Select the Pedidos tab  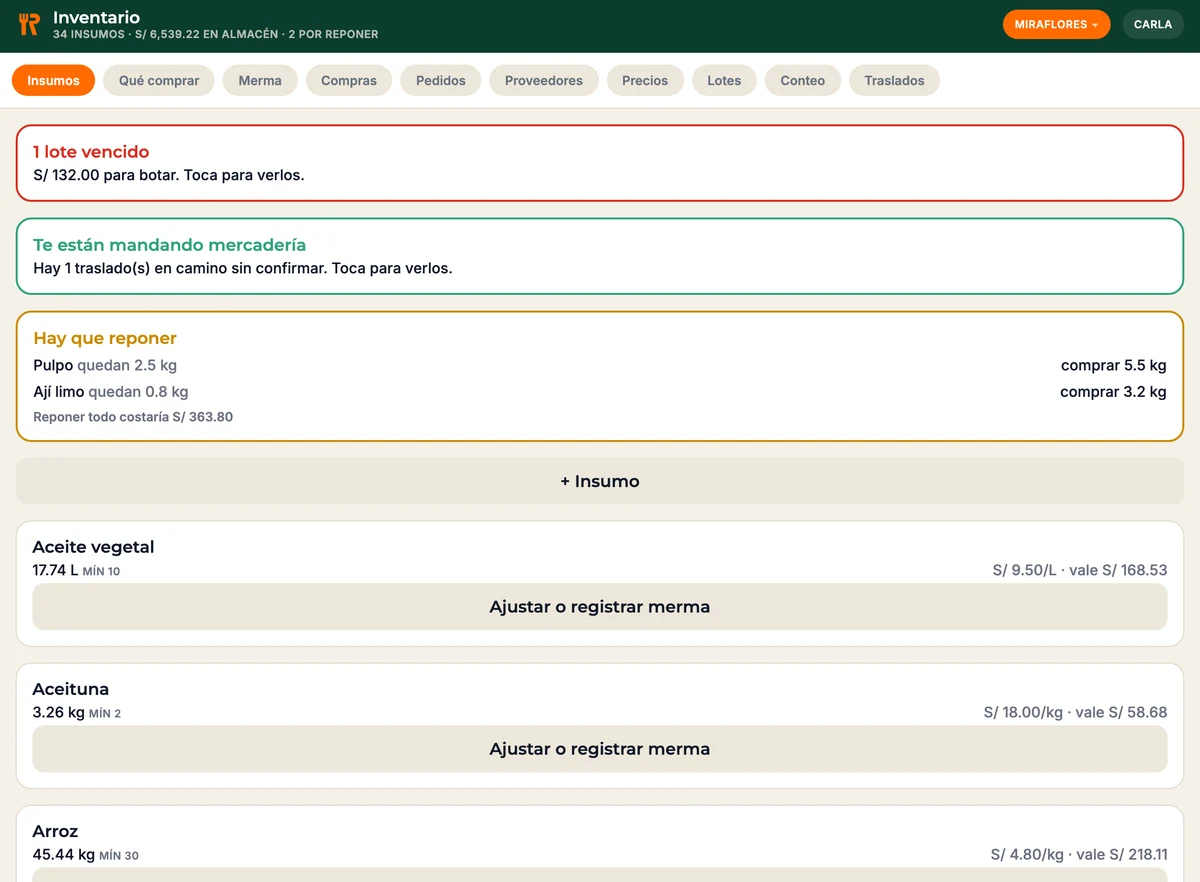[441, 81]
